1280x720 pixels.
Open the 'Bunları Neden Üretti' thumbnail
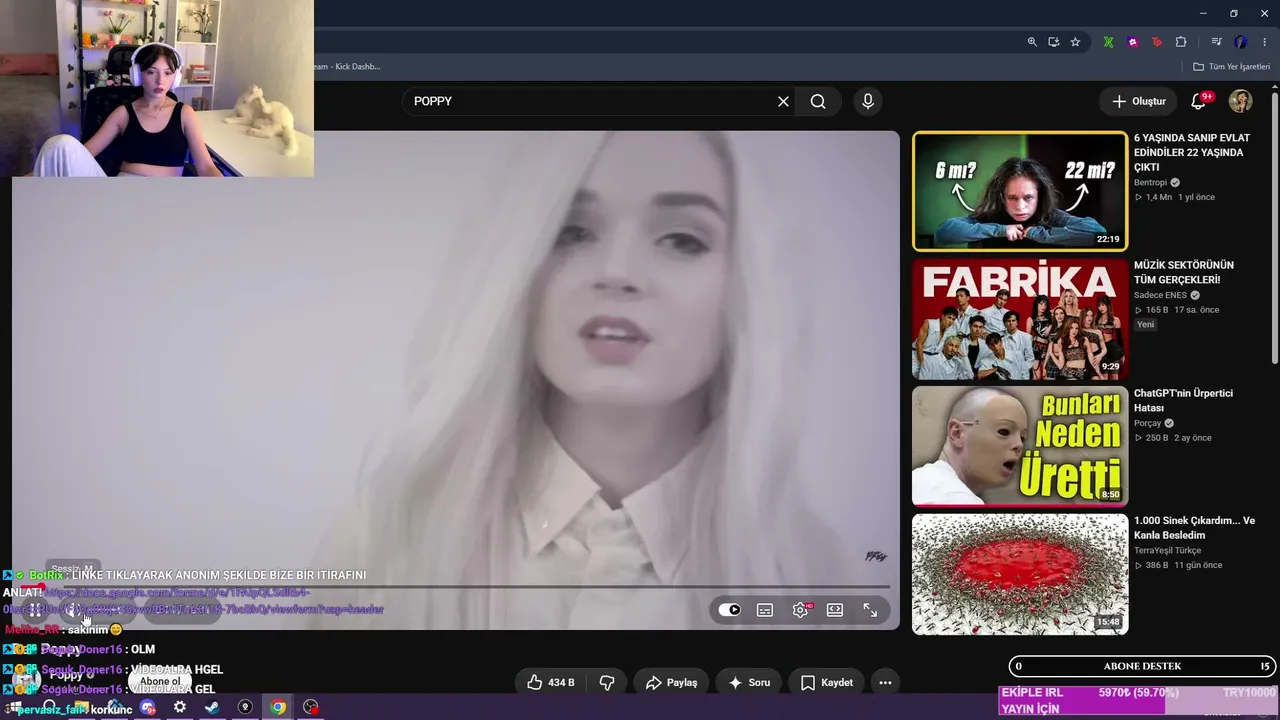pyautogui.click(x=1020, y=446)
